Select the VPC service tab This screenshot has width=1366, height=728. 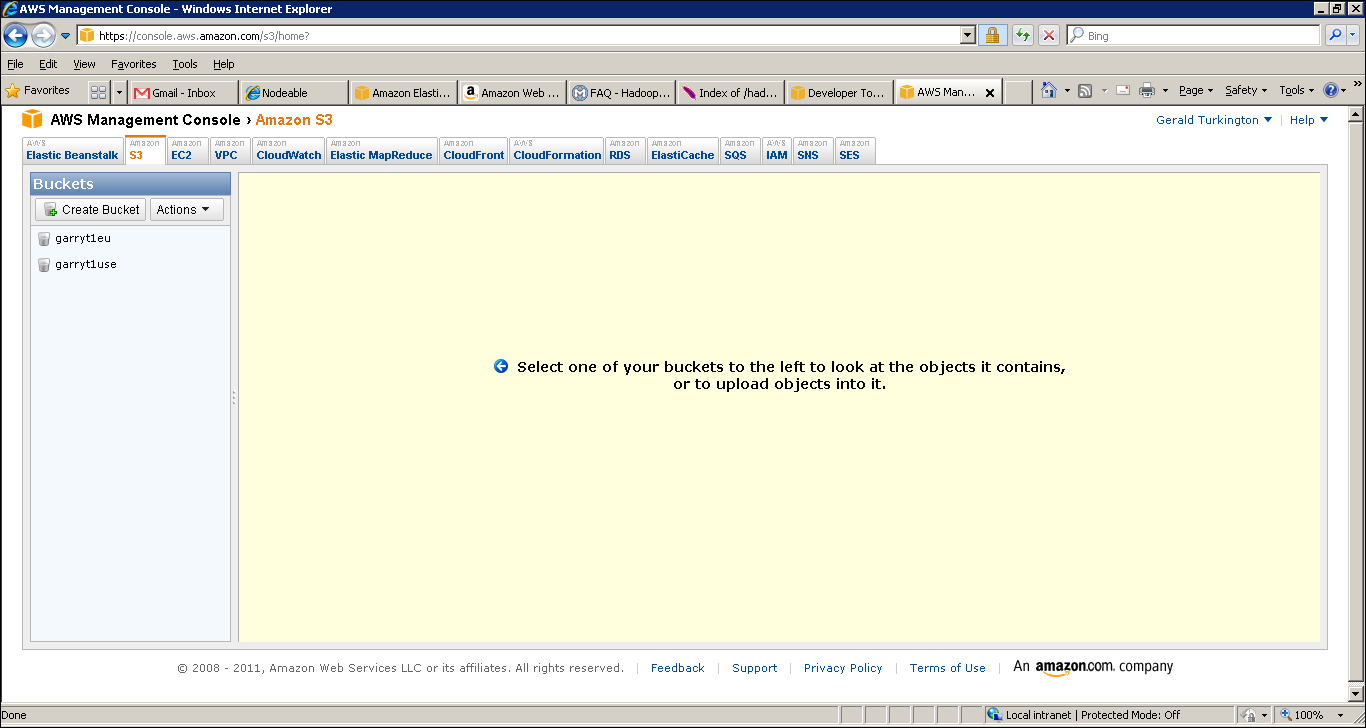point(229,151)
